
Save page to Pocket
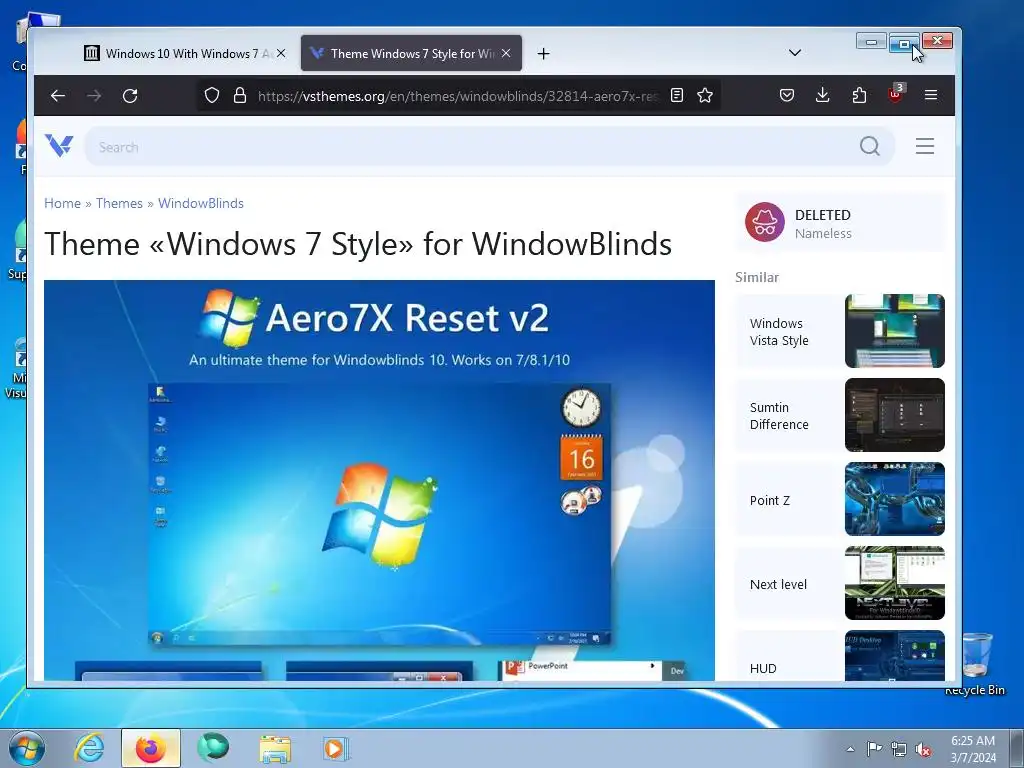(787, 95)
